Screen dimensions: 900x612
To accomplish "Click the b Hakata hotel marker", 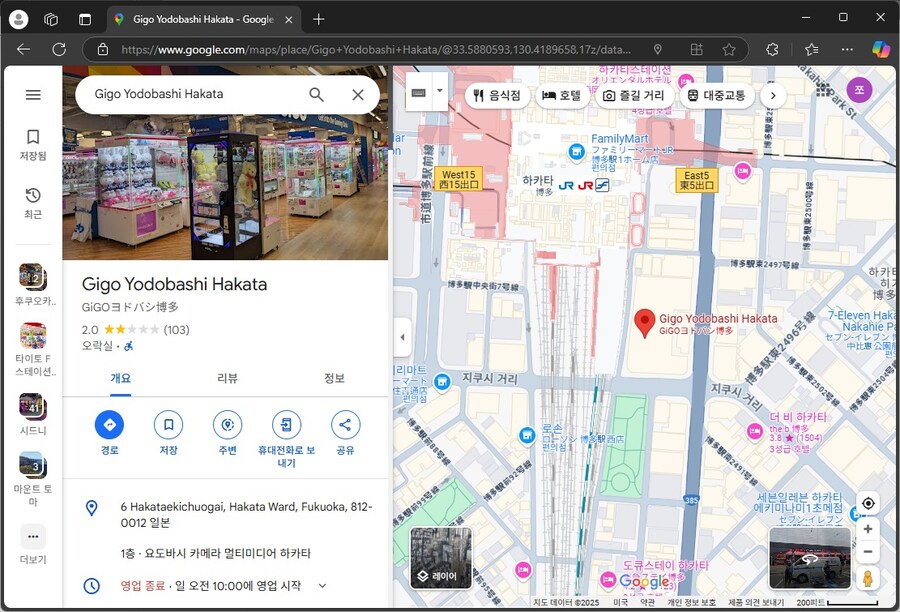I will 754,431.
